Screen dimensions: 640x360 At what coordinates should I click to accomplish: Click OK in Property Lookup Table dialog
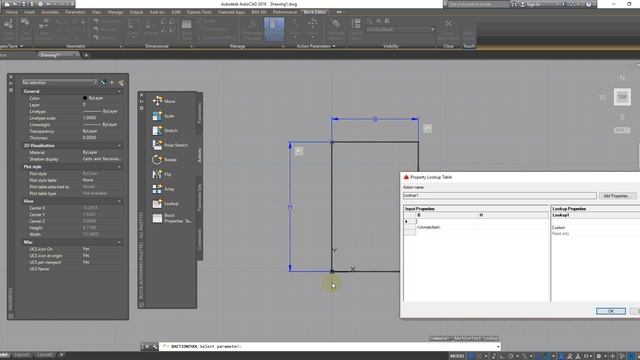[611, 311]
